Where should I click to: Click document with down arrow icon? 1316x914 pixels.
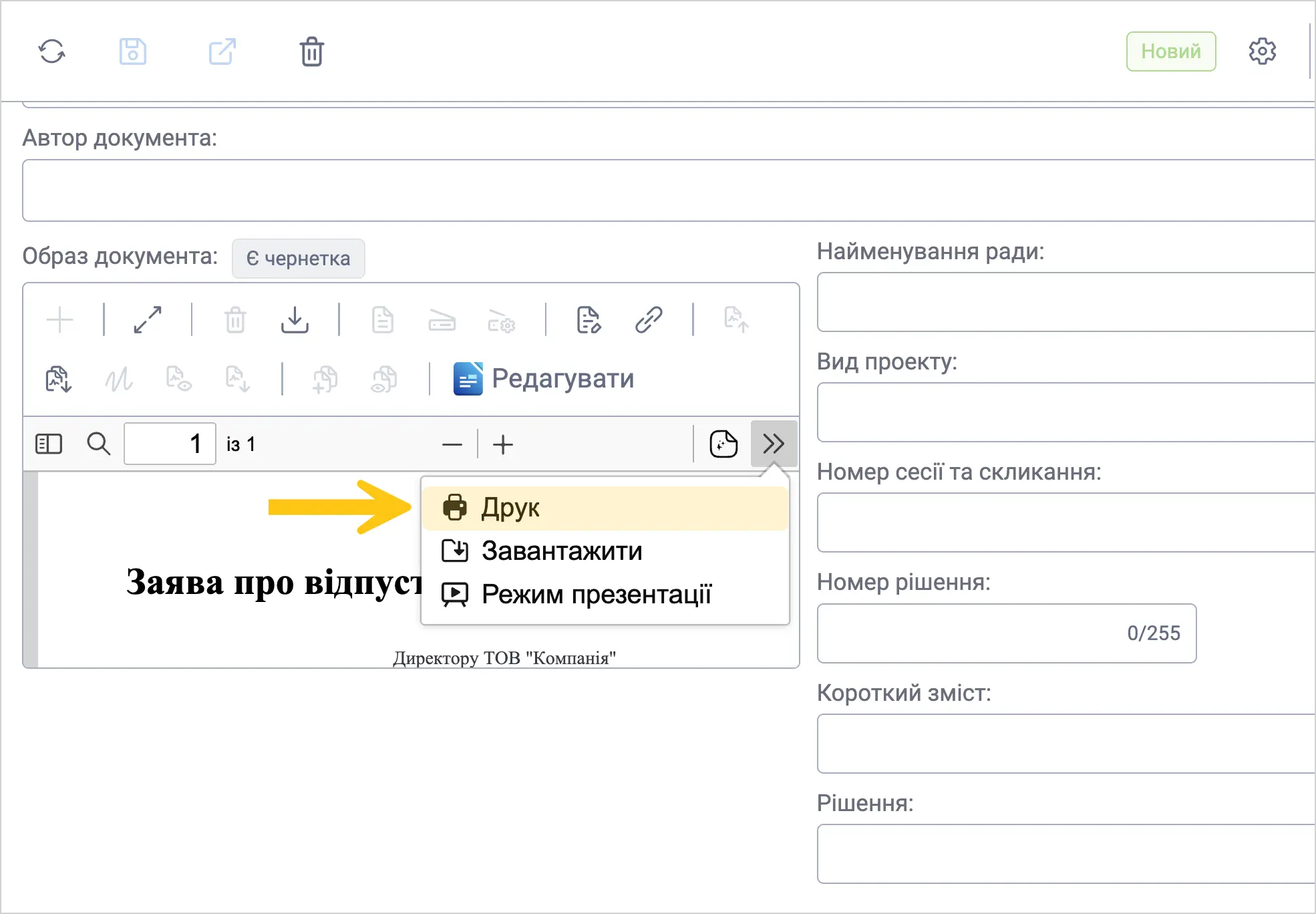pyautogui.click(x=238, y=379)
